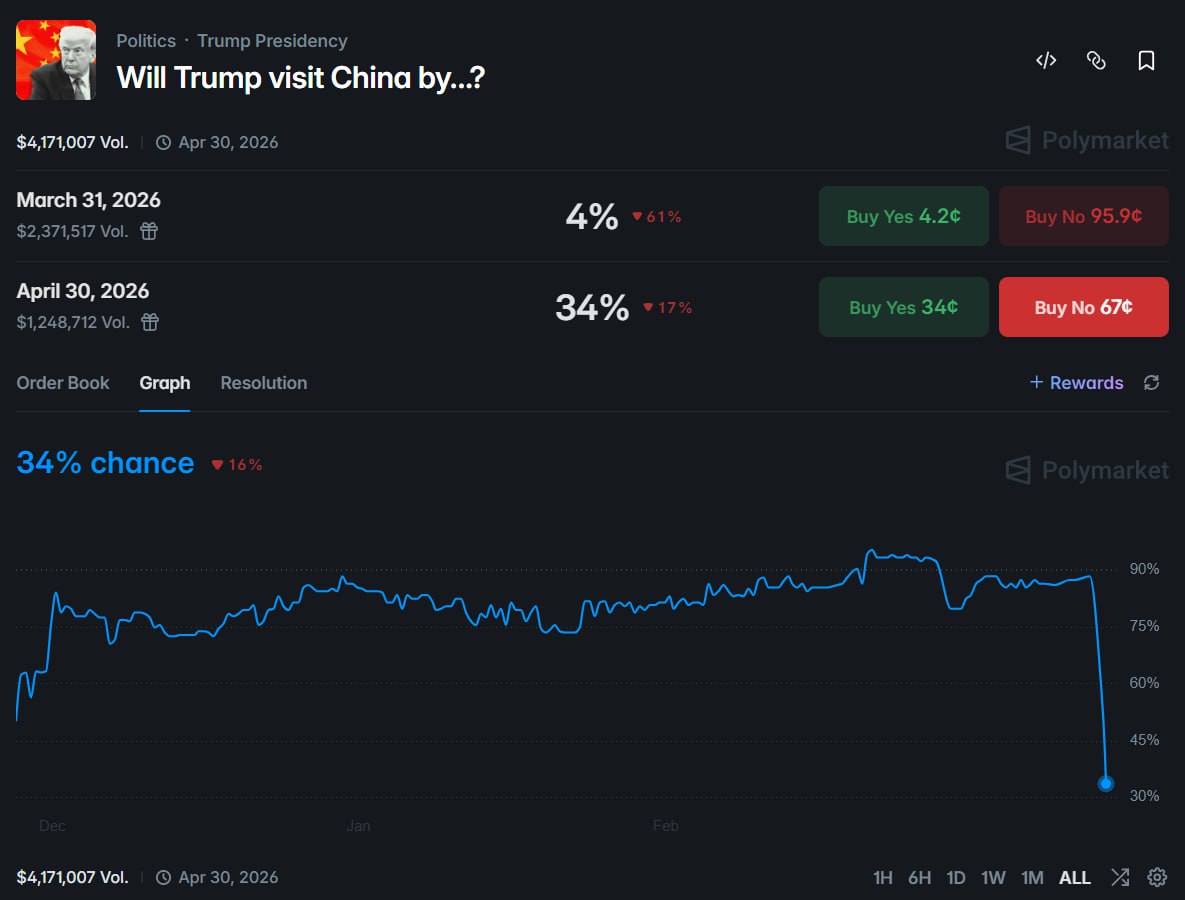1185x900 pixels.
Task: Set chart range to ALL
Action: pyautogui.click(x=1074, y=877)
